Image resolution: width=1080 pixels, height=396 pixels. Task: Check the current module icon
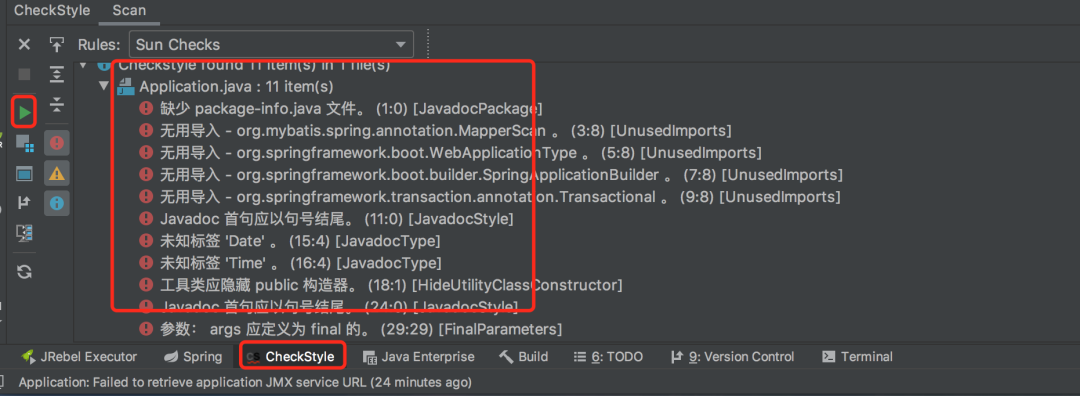point(25,144)
